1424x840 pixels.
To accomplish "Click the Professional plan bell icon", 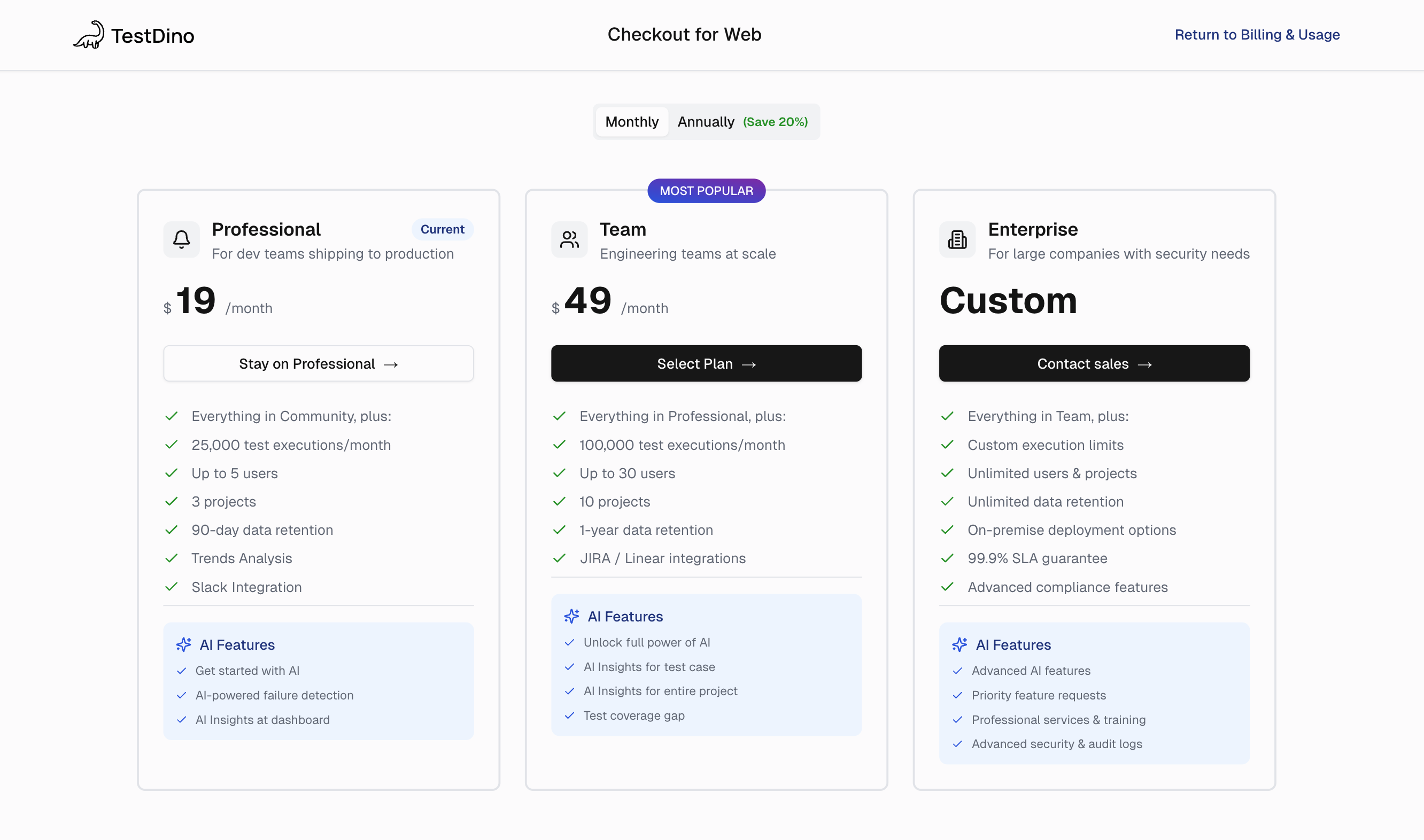I will click(x=181, y=239).
